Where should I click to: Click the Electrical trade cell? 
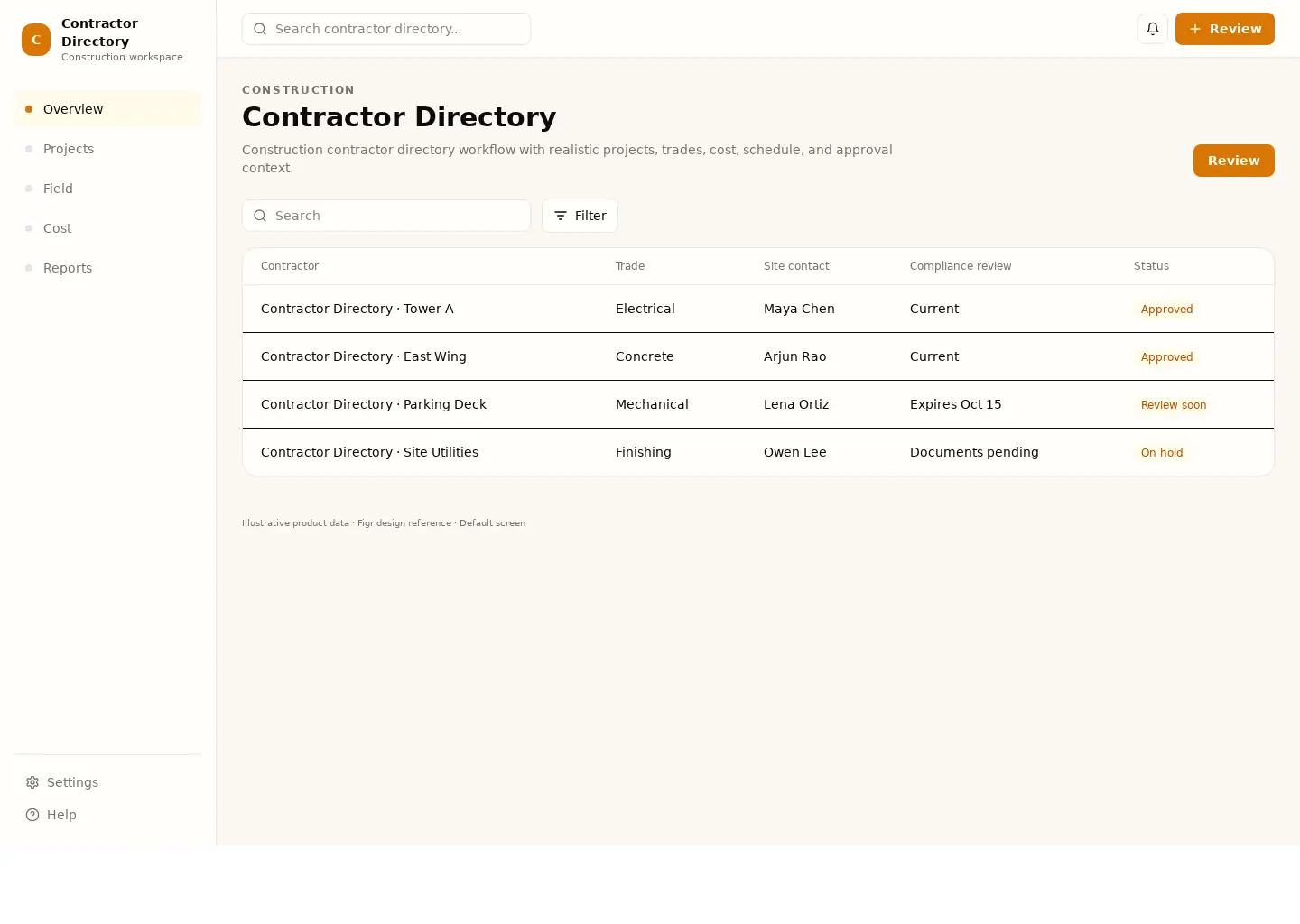645,309
